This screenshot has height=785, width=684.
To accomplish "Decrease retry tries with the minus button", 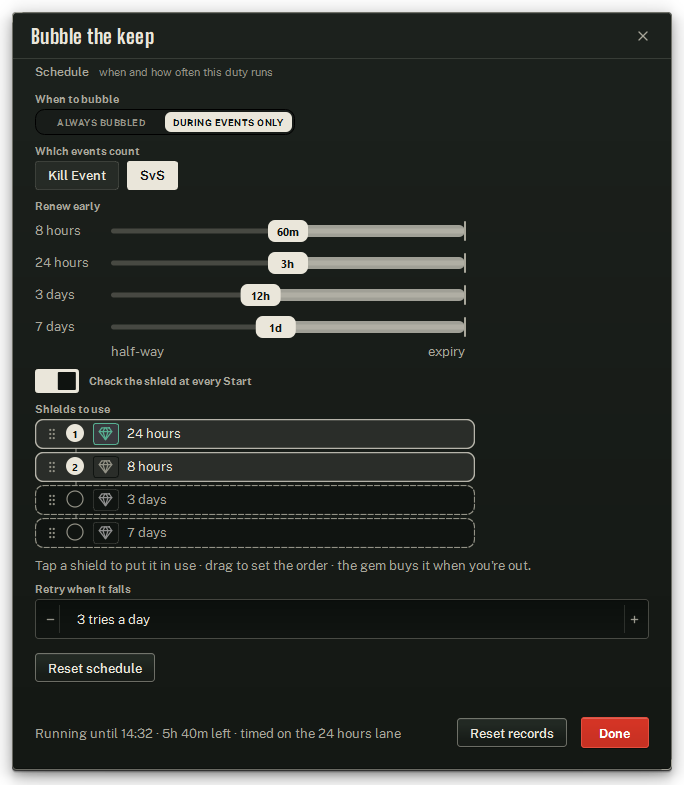I will pos(50,619).
